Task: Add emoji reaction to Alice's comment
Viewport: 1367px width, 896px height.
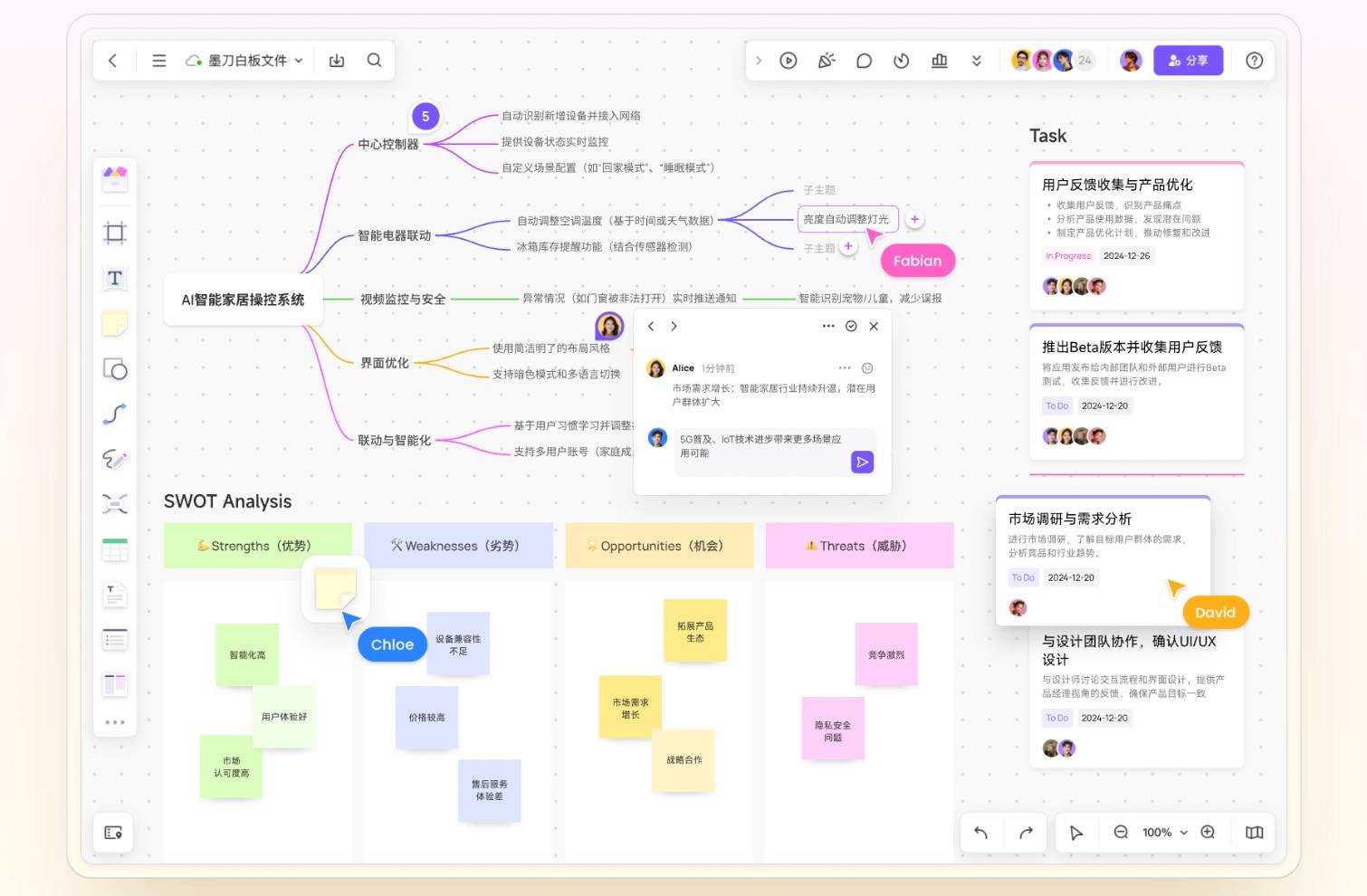Action: (867, 368)
